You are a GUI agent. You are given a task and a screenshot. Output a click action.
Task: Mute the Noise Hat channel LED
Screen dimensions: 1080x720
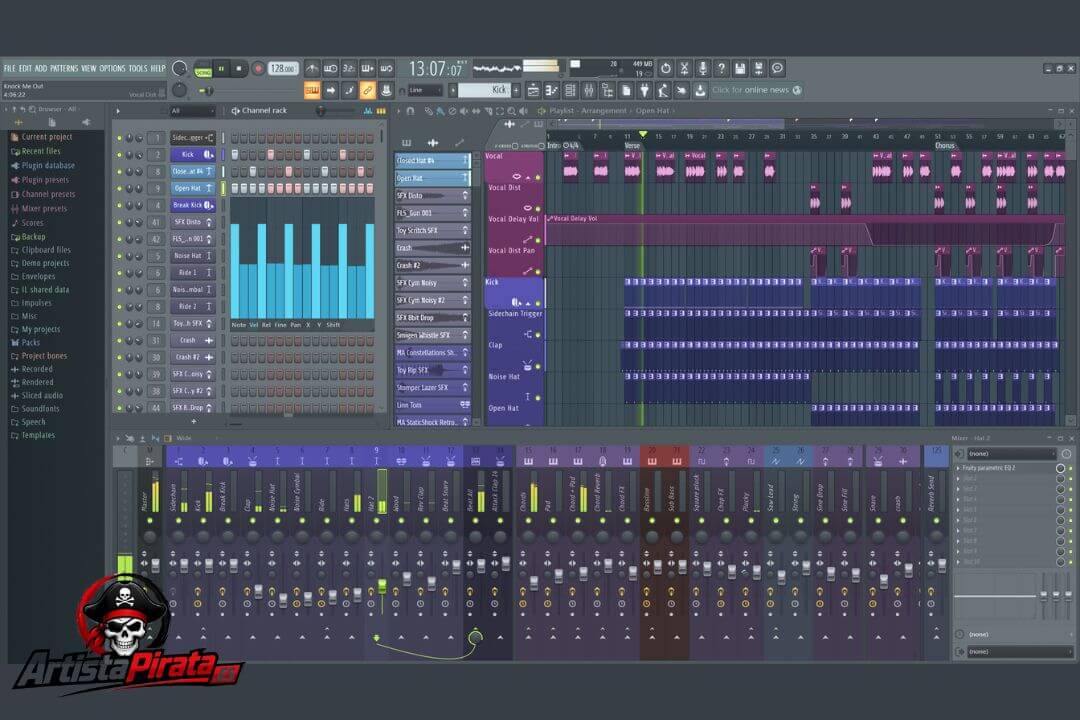point(119,256)
